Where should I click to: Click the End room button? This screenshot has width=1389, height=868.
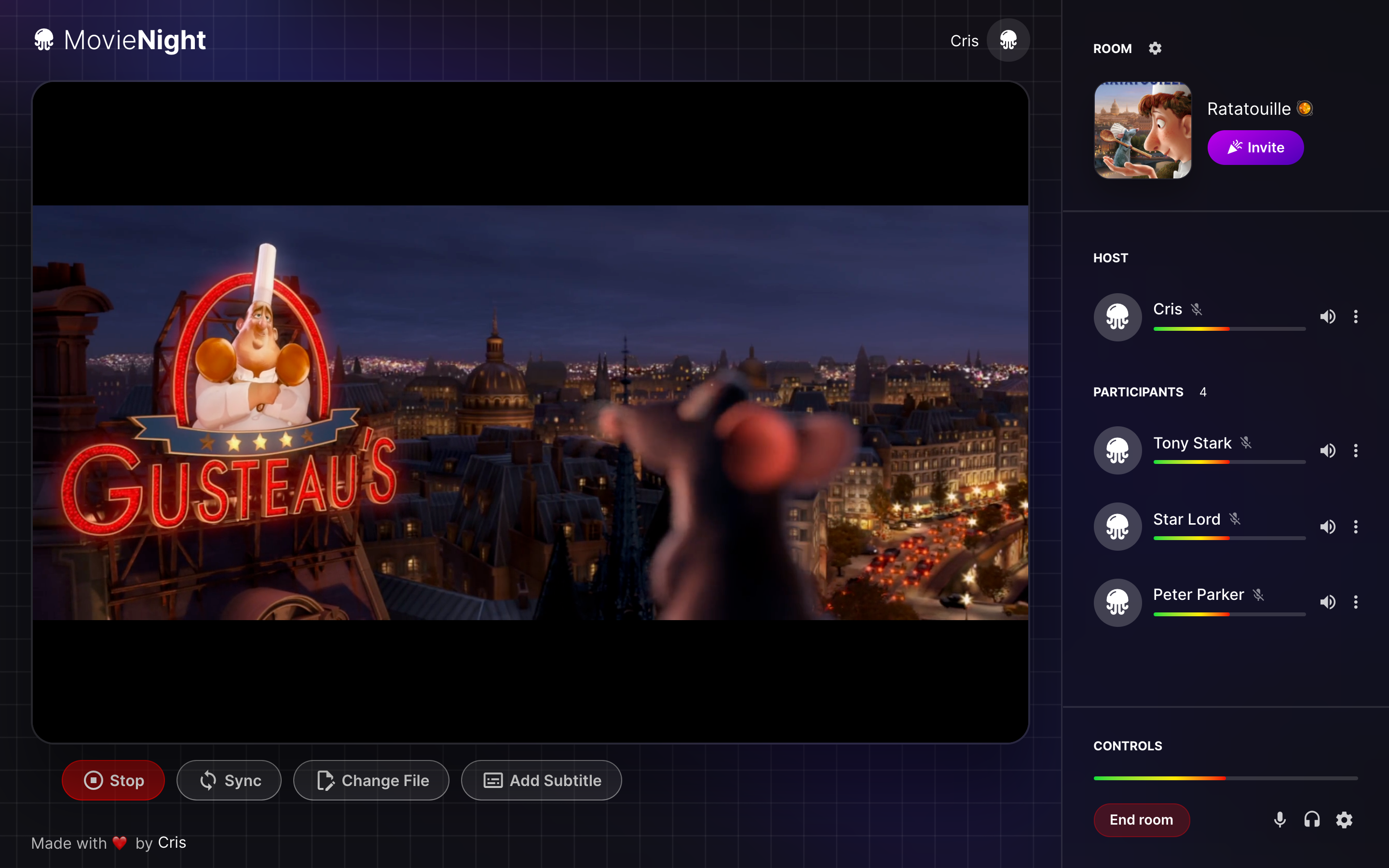[x=1141, y=819]
